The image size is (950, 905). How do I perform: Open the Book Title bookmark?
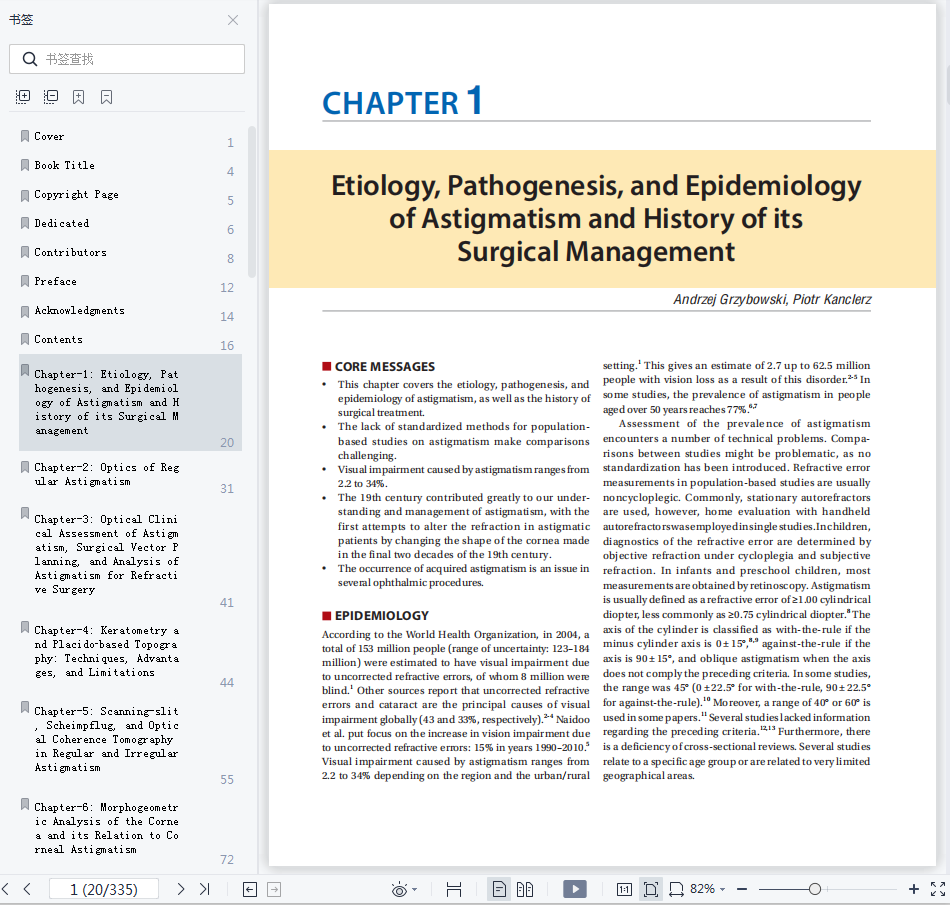click(64, 165)
